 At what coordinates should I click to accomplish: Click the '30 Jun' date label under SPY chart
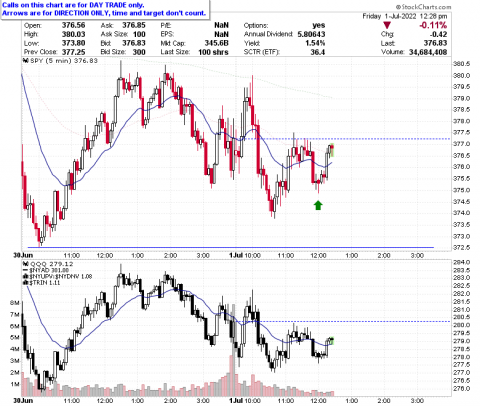(x=23, y=256)
